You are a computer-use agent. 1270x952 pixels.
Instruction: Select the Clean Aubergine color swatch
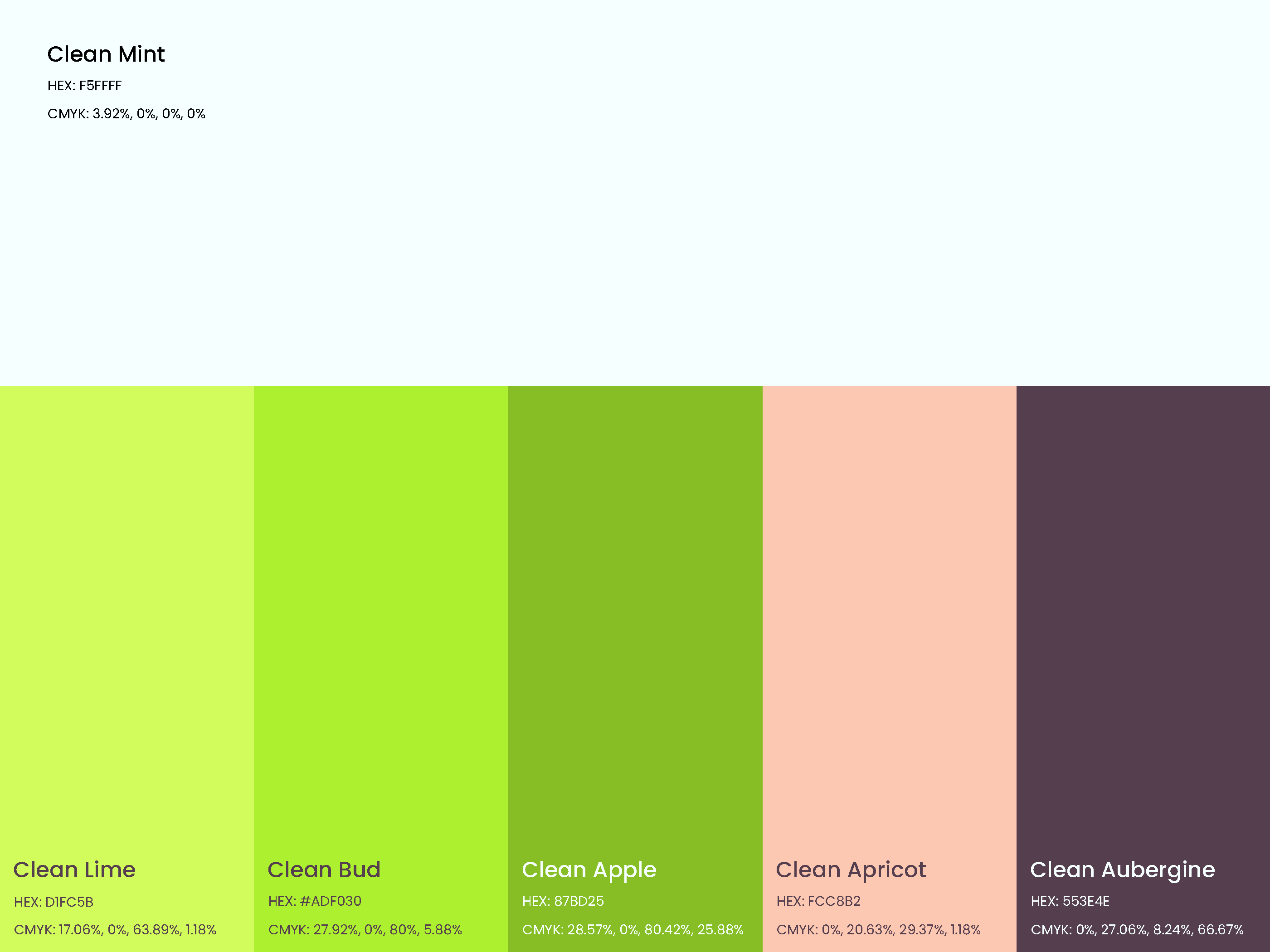[x=1143, y=603]
